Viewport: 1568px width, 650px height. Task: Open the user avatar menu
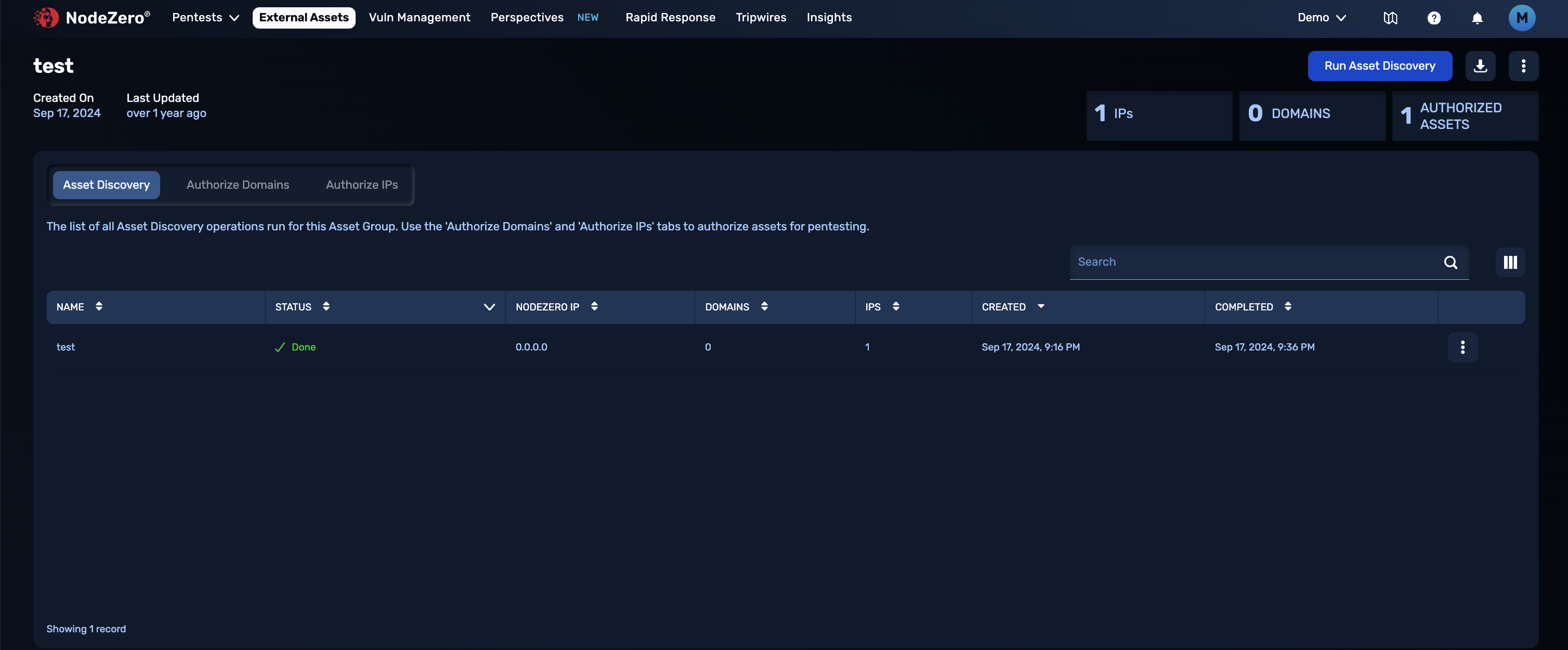[1522, 18]
